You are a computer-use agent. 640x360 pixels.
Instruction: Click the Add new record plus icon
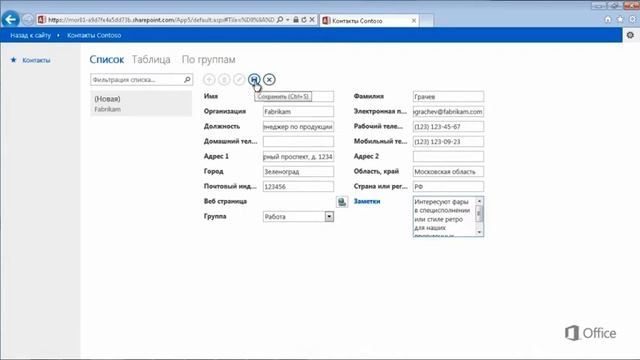209,80
